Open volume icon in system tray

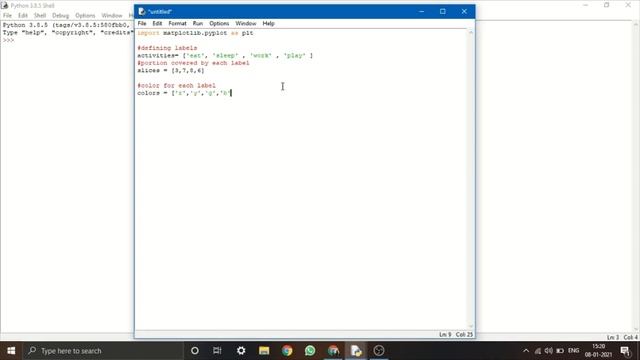pos(549,351)
